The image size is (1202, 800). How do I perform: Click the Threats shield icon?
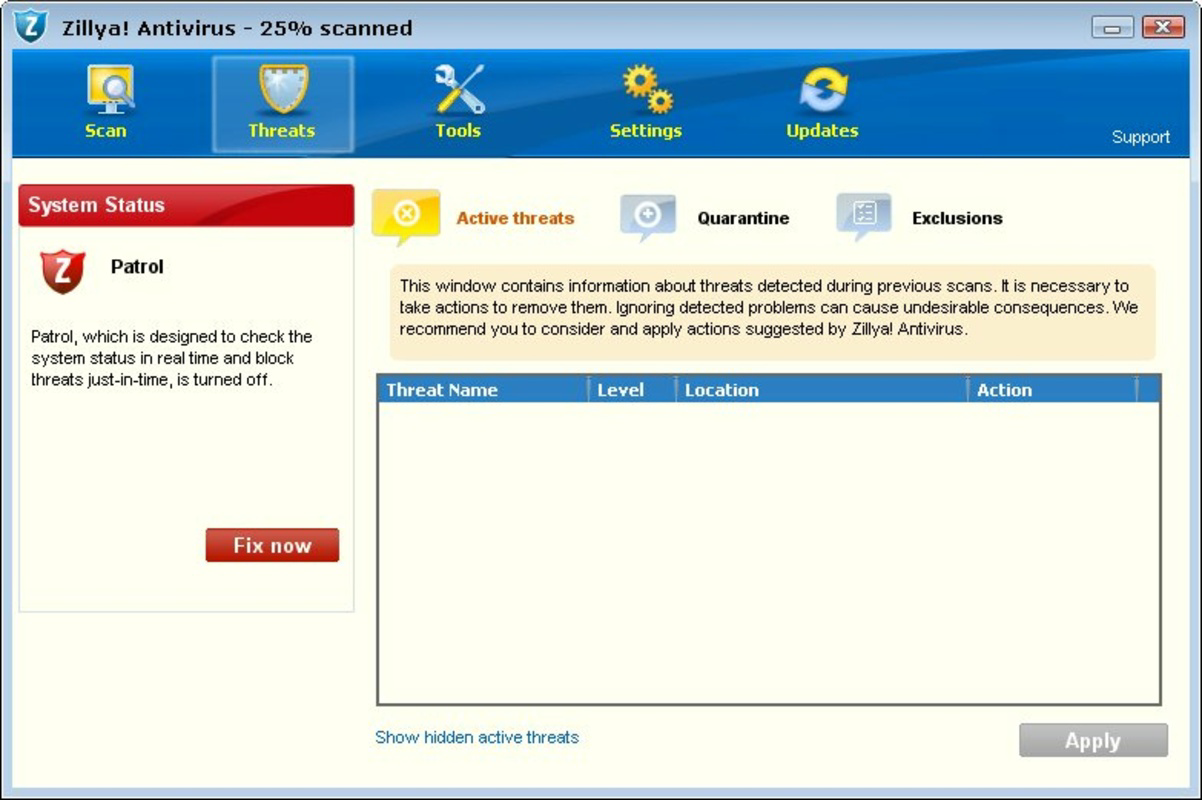(x=283, y=89)
